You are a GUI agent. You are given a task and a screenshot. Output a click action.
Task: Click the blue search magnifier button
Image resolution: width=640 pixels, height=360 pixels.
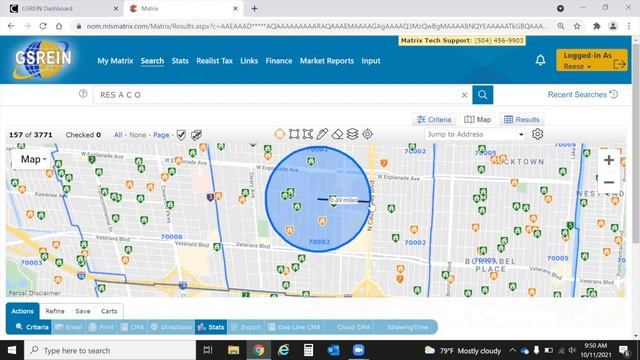(482, 95)
